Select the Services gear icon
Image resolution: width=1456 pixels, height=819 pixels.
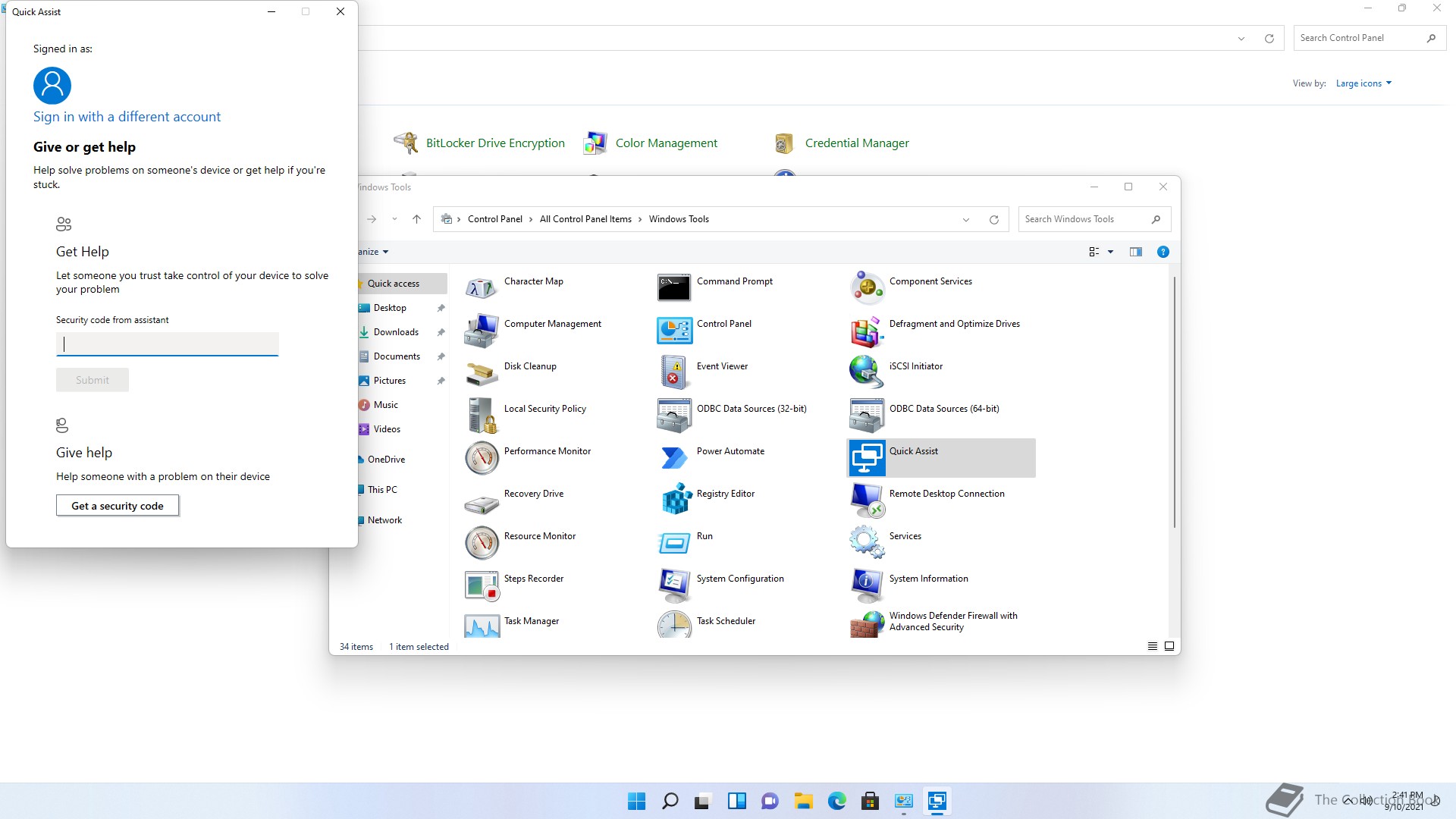867,543
